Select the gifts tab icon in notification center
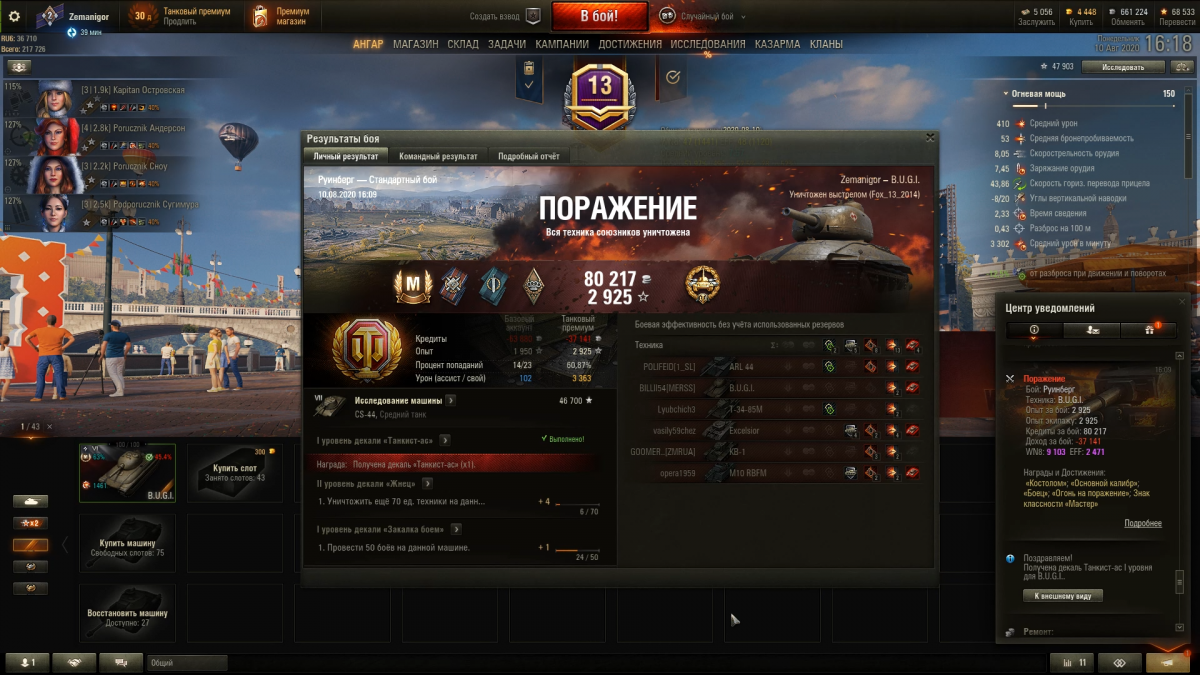1200x675 pixels. coord(1147,330)
